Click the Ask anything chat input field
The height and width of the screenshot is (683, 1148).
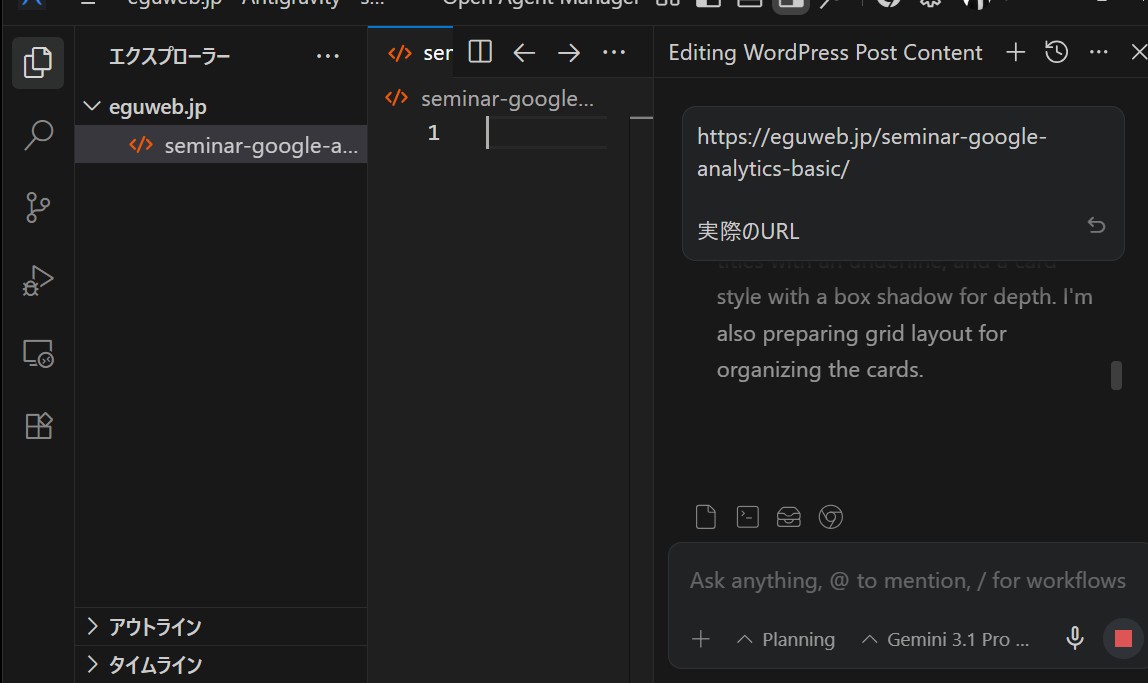[x=900, y=580]
